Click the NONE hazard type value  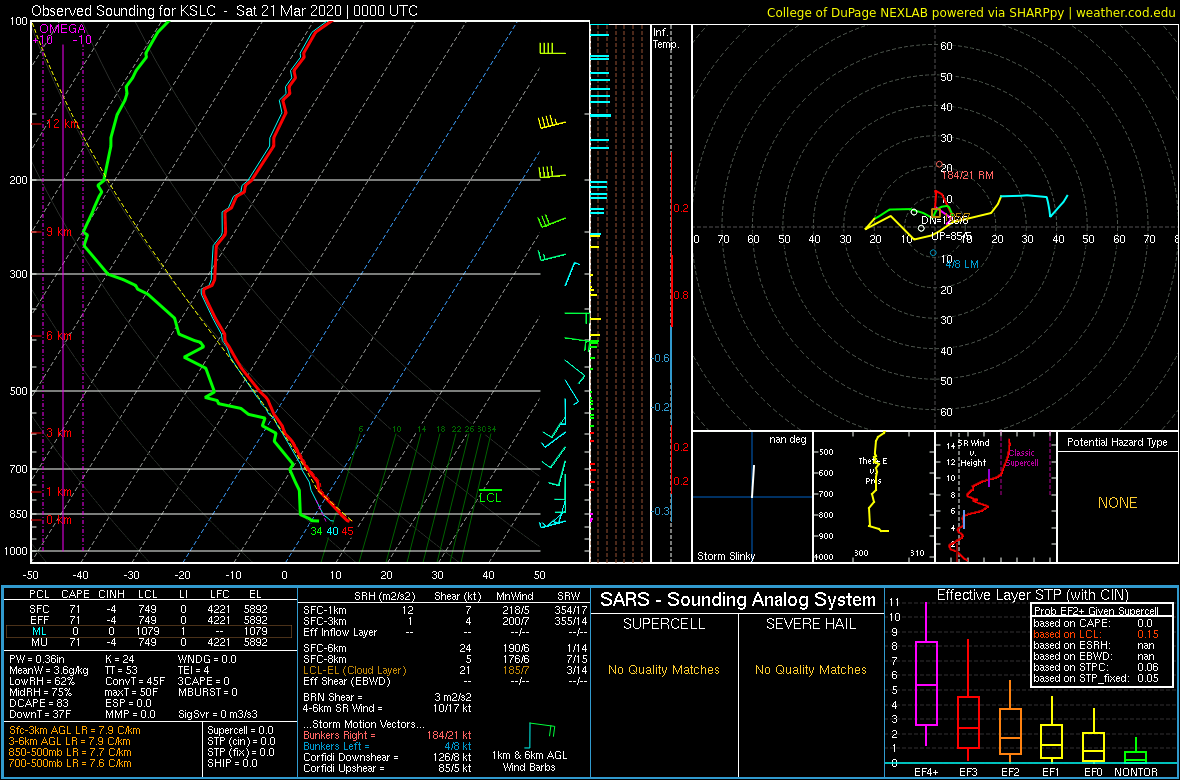[1118, 503]
